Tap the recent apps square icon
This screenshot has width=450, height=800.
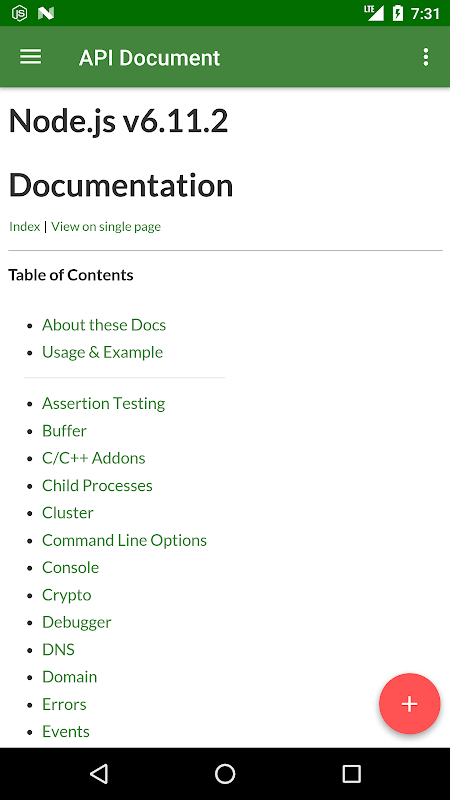351,773
